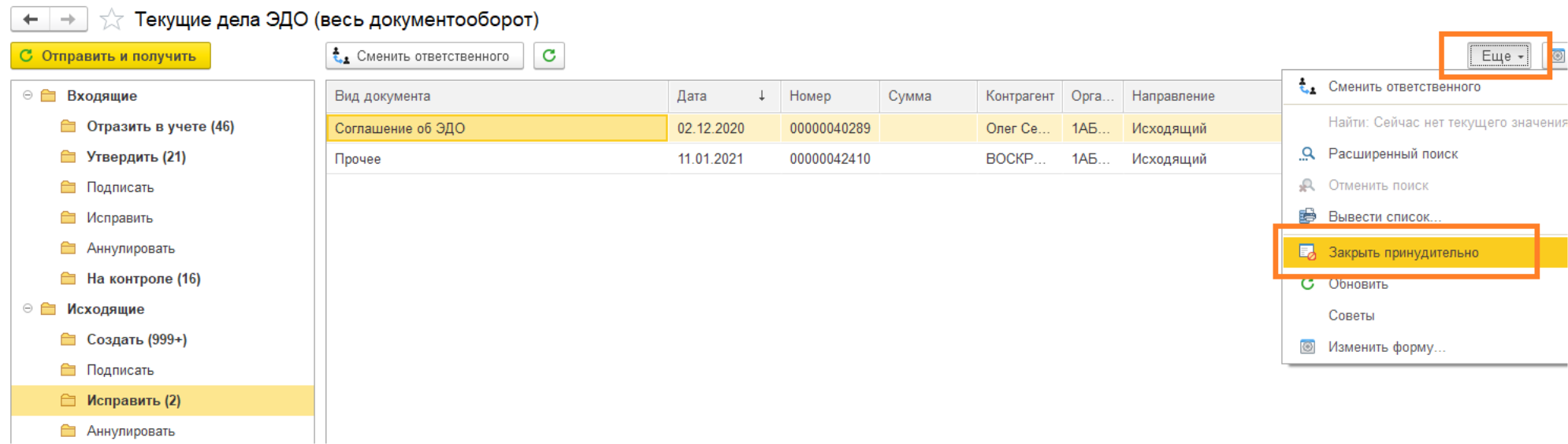This screenshot has height=444, width=1568.
Task: Choose Изменить форму menu item
Action: coord(1386,347)
